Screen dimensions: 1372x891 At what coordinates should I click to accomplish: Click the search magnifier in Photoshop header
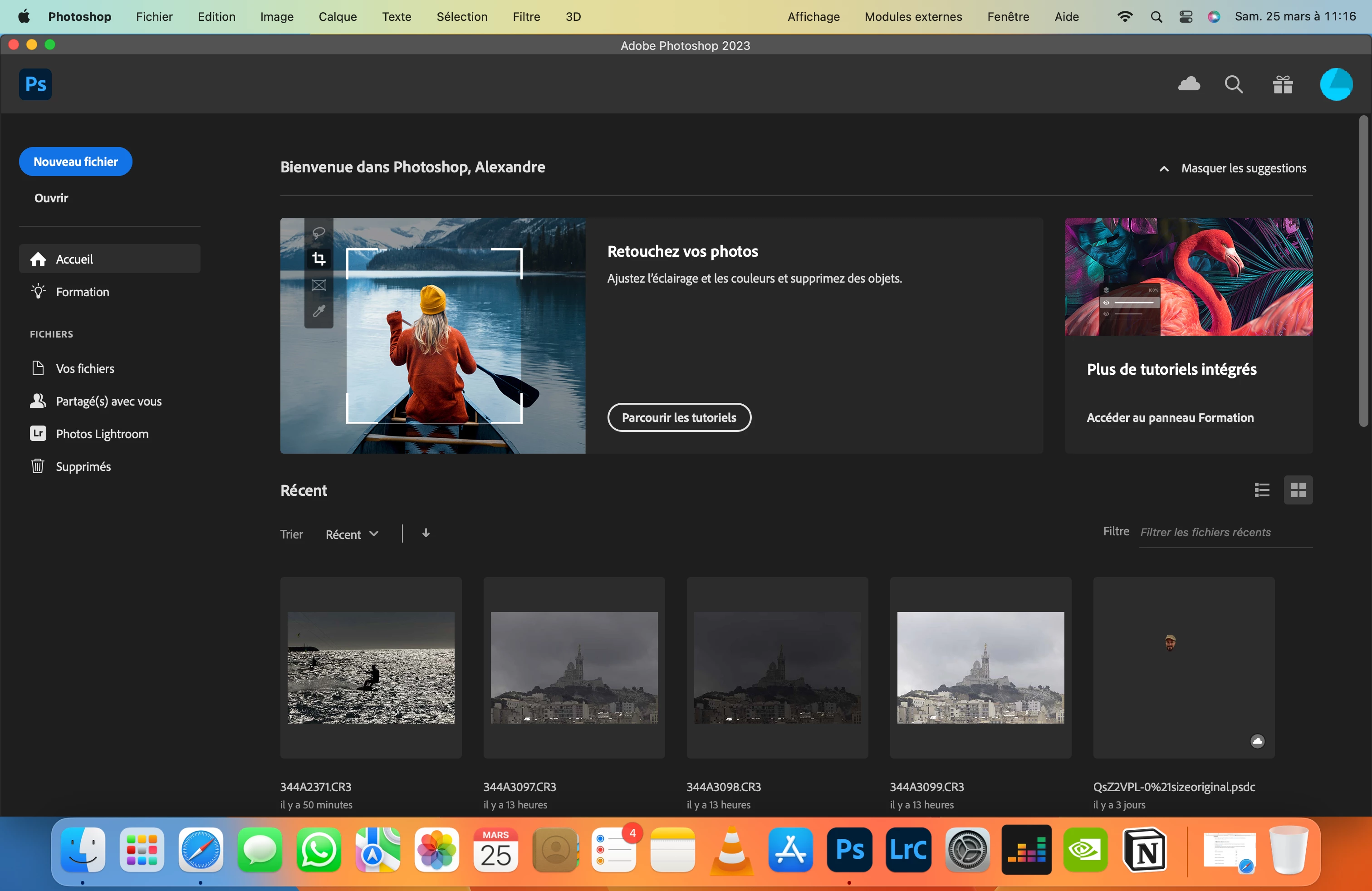(1233, 84)
